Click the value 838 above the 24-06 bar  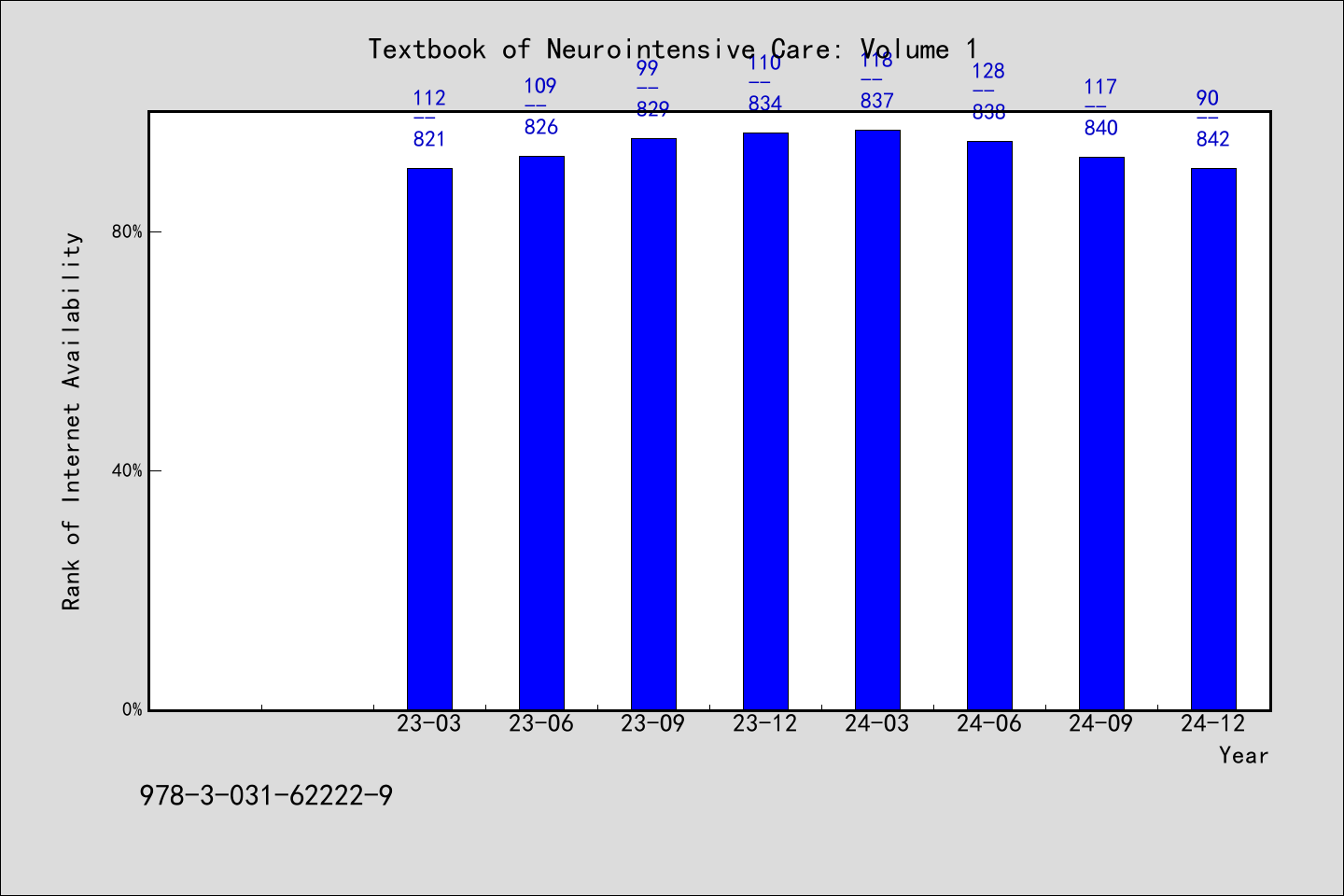pyautogui.click(x=989, y=112)
